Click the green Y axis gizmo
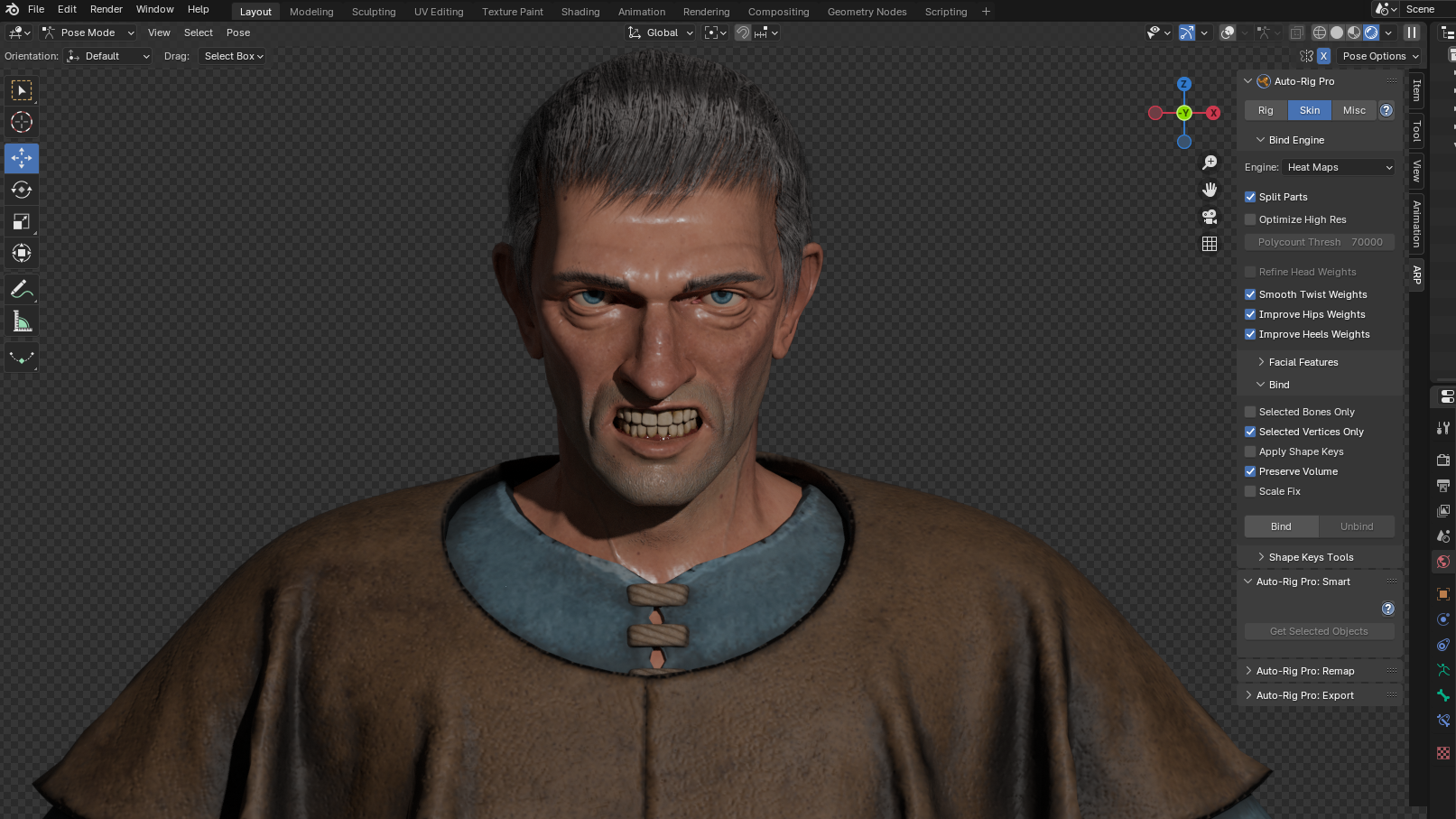The height and width of the screenshot is (819, 1456). click(x=1184, y=113)
